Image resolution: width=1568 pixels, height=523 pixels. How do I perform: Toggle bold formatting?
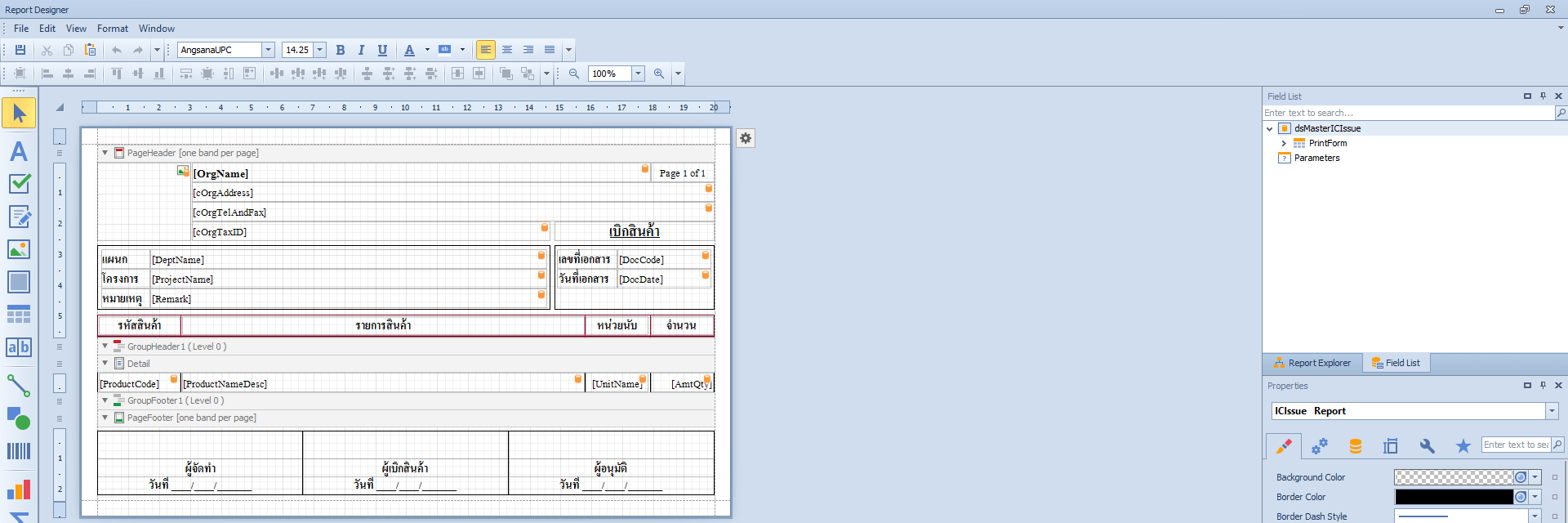click(x=341, y=50)
